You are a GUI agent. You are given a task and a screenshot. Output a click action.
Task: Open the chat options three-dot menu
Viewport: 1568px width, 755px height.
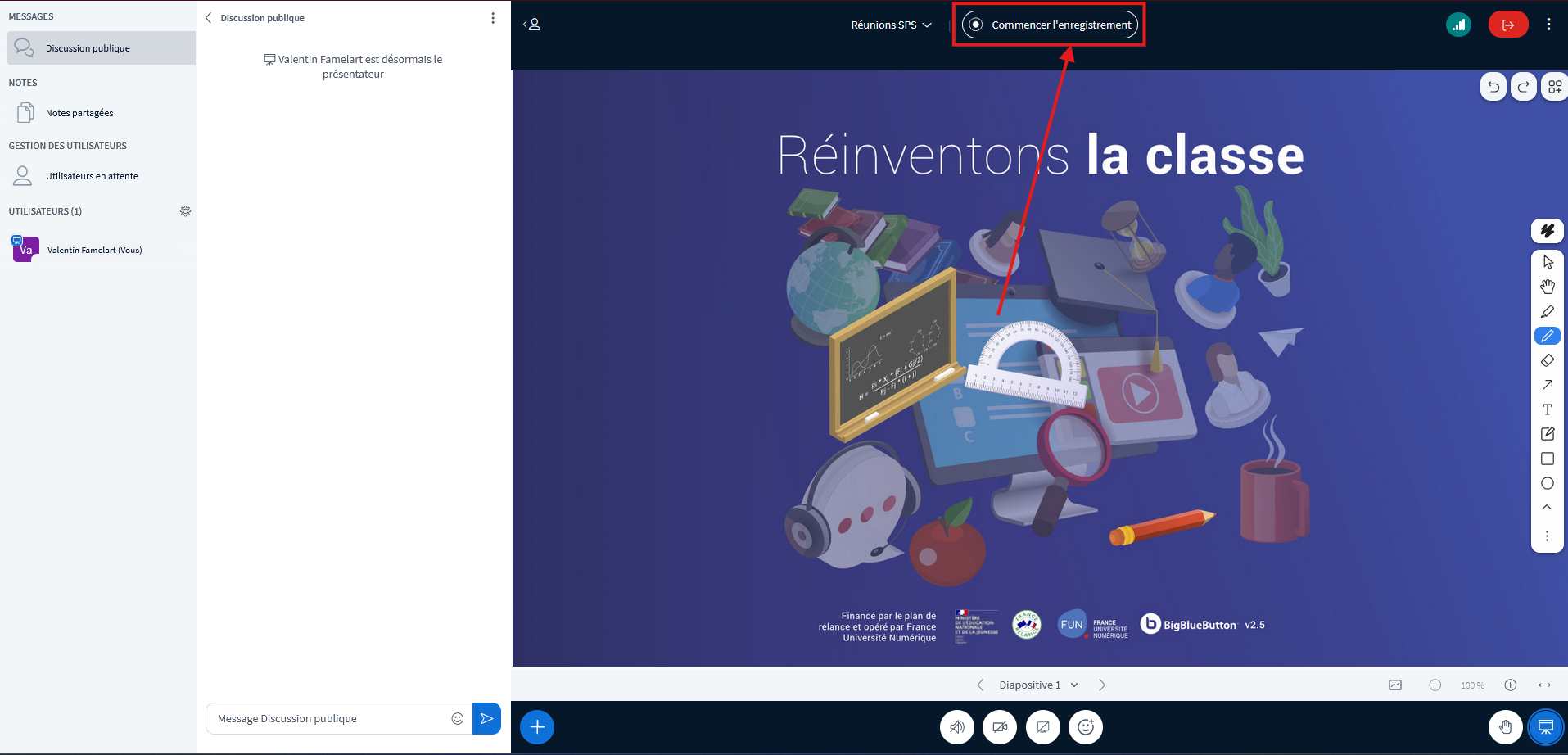coord(493,17)
